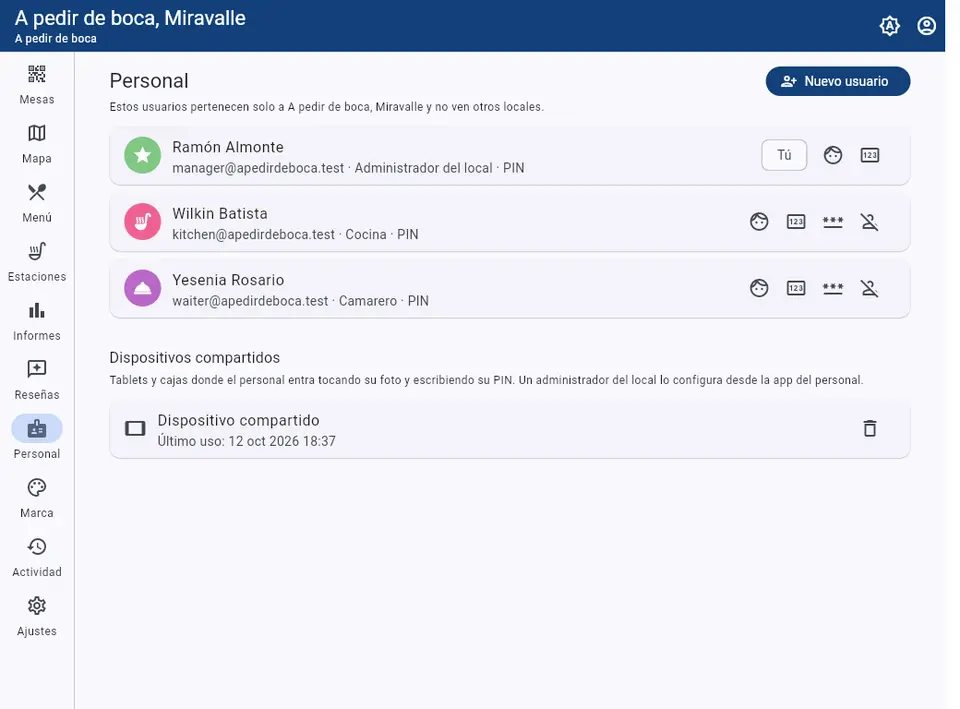Click the crossed-out user icon for Yesenia Rosario
The height and width of the screenshot is (709, 960).
(869, 288)
